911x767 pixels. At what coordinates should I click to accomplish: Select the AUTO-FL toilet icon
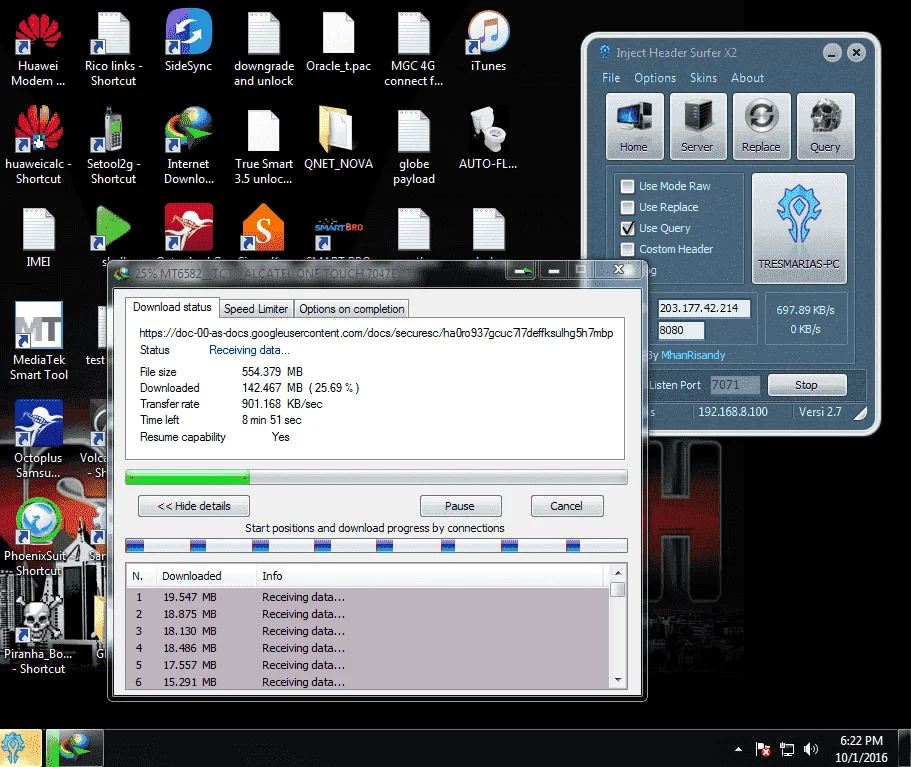[488, 138]
